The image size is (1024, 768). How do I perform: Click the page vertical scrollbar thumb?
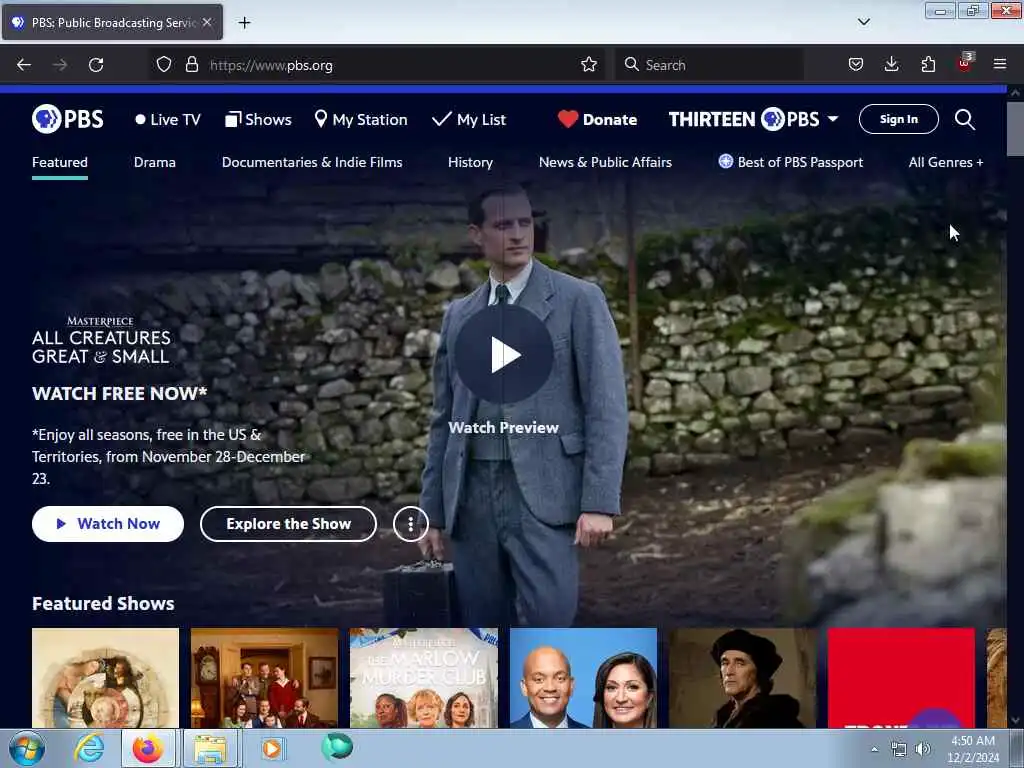pos(1015,129)
